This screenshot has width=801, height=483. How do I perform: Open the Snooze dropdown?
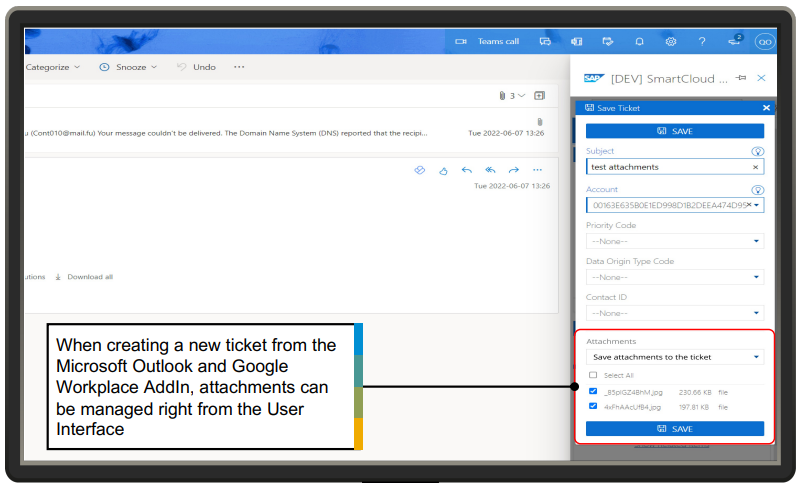click(128, 67)
